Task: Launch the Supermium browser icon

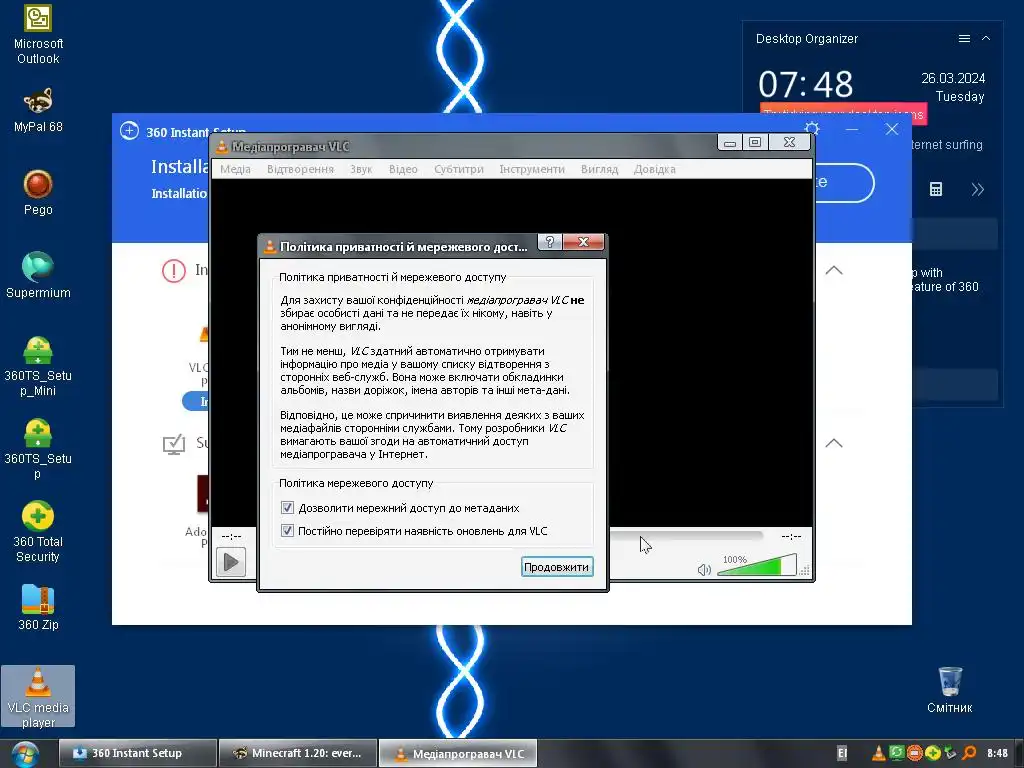Action: pos(38,275)
